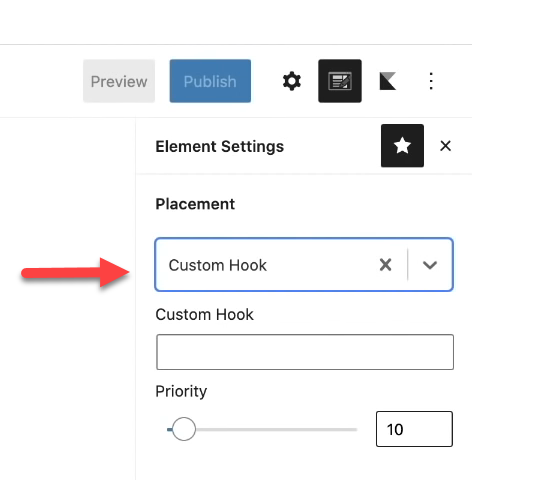Click the Placement section heading
The height and width of the screenshot is (480, 560).
(195, 204)
